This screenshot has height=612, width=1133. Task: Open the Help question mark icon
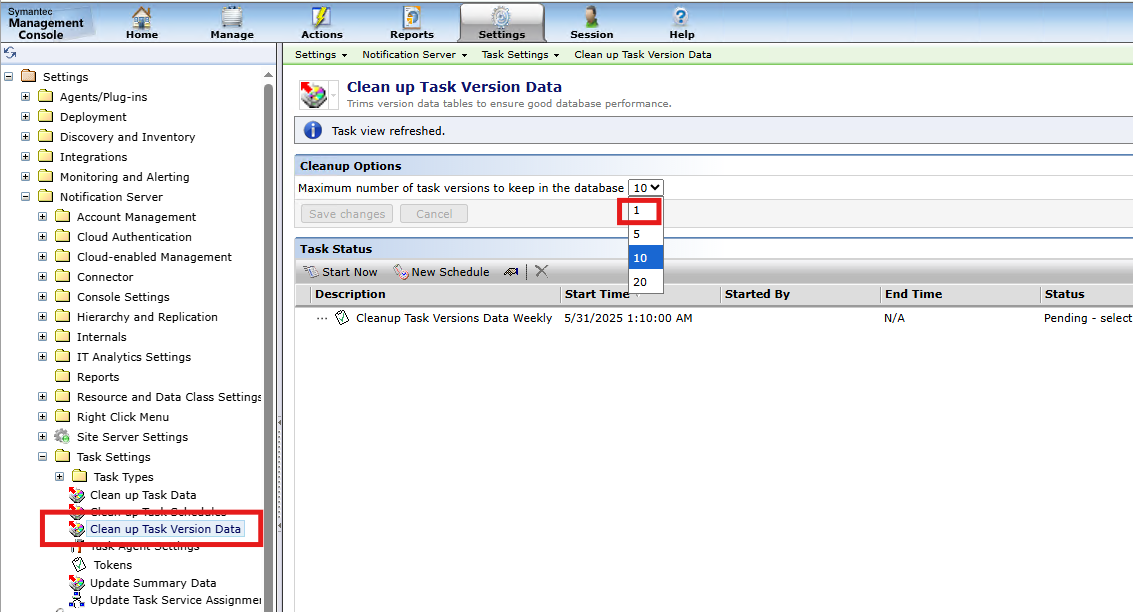coord(681,17)
